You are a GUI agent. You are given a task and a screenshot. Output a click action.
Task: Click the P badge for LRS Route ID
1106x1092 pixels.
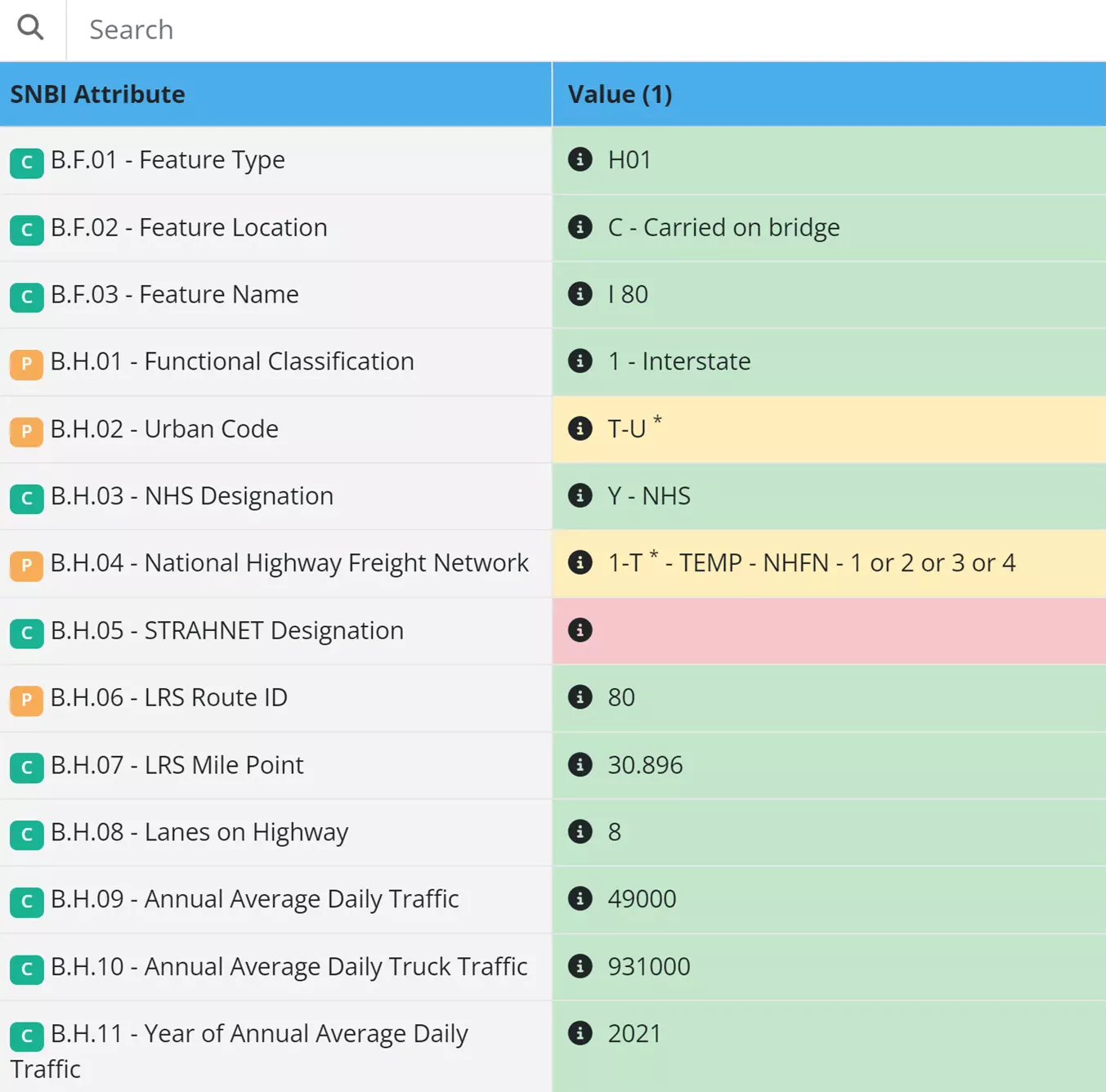click(27, 700)
